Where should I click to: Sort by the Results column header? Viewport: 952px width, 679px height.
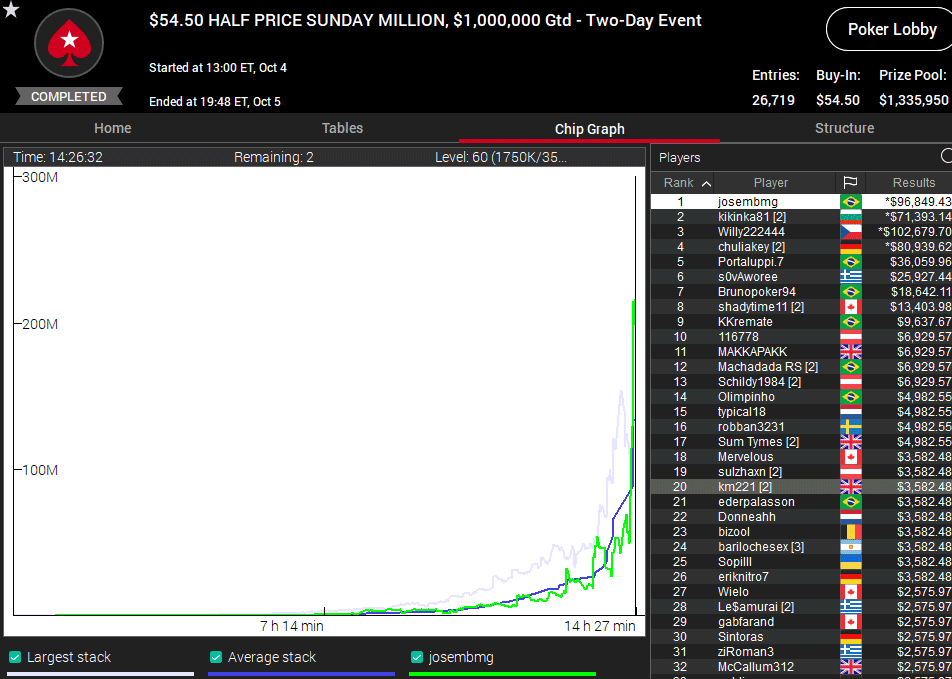[x=914, y=183]
